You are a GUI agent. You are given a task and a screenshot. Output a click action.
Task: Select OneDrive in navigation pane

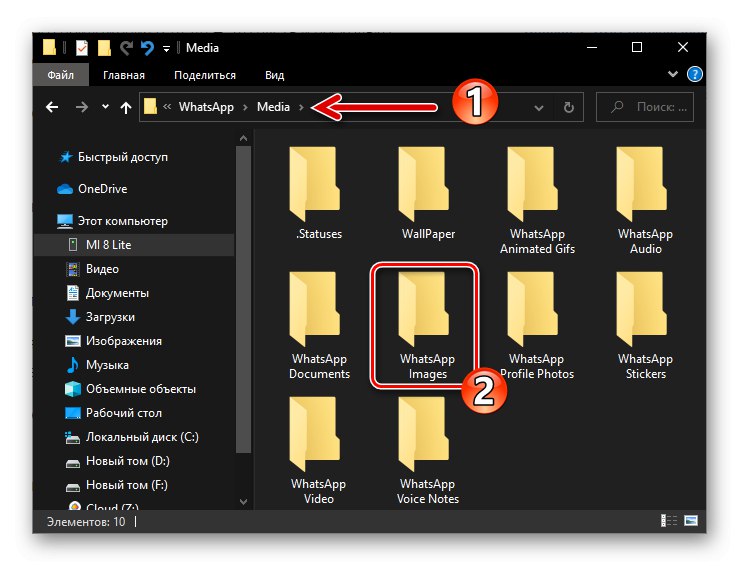click(x=92, y=189)
